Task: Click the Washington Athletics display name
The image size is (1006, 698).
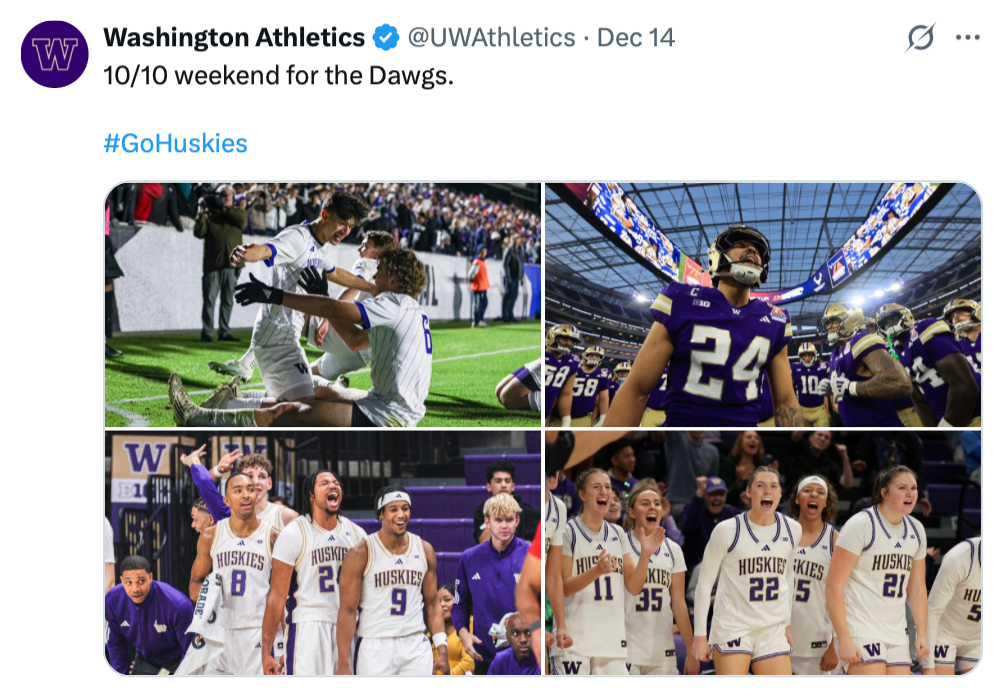Action: click(234, 38)
